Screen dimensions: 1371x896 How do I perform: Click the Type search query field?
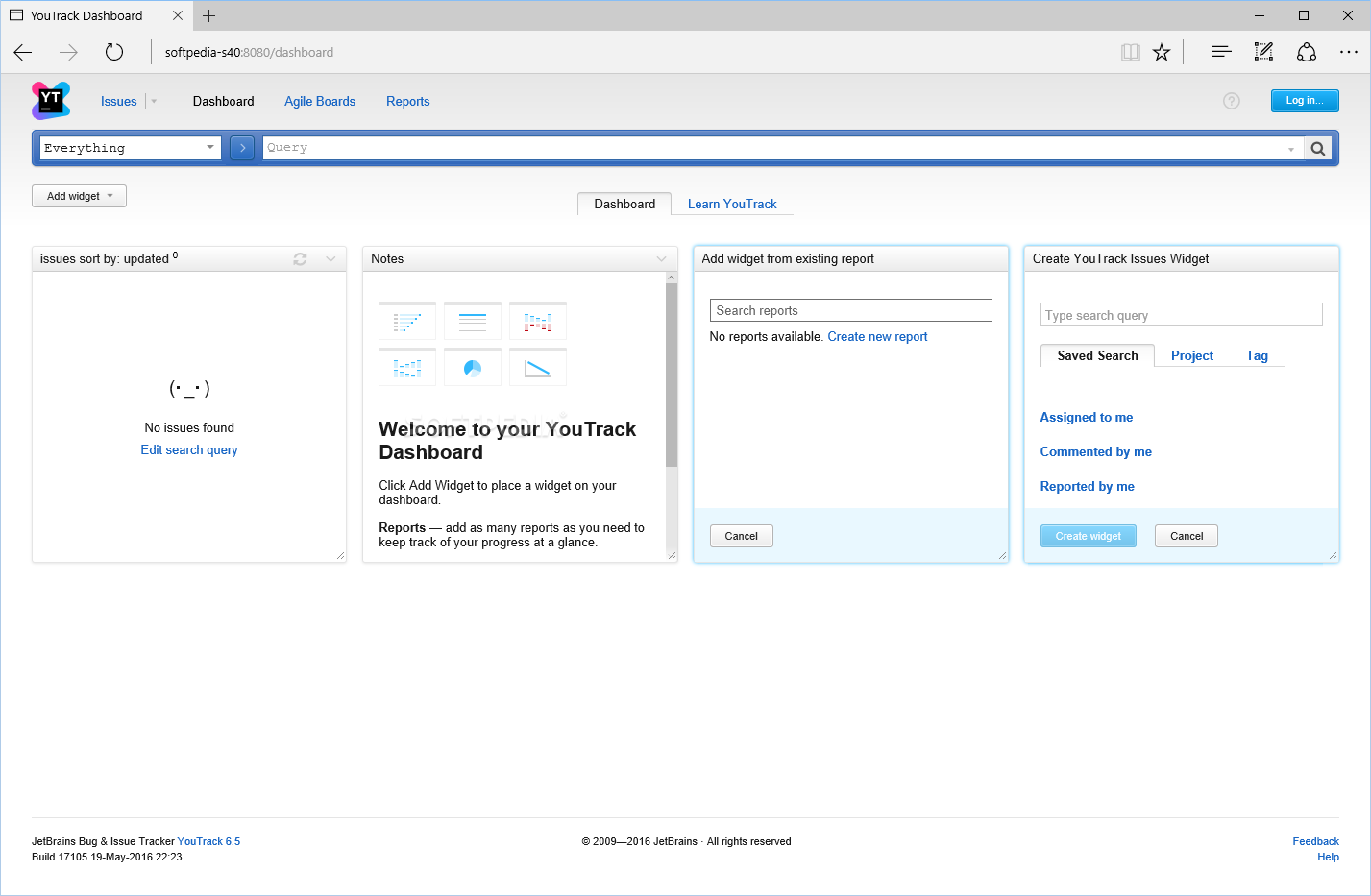coord(1182,315)
